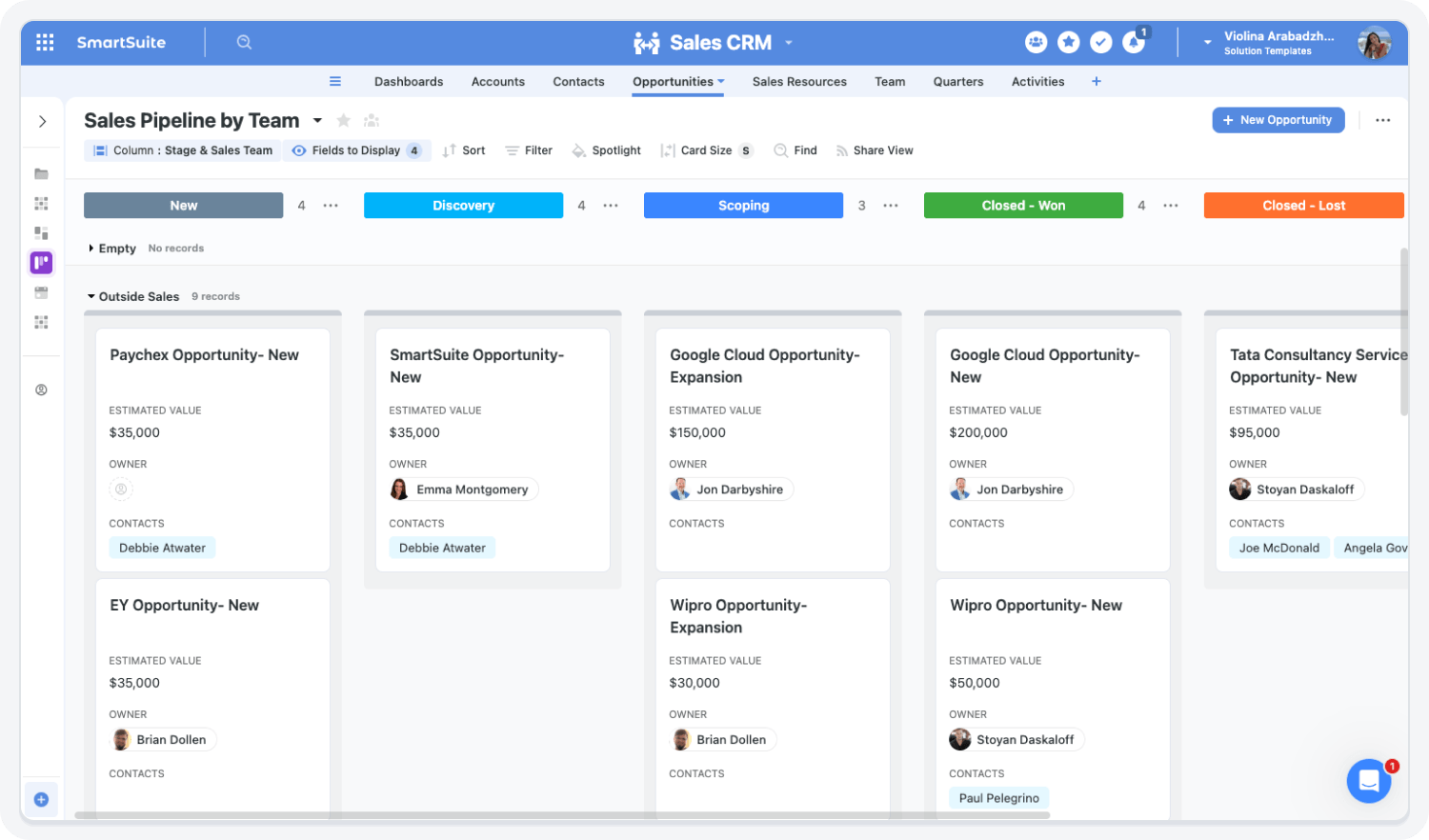This screenshot has height=840, width=1429.
Task: Switch to the Team tab
Action: [890, 81]
